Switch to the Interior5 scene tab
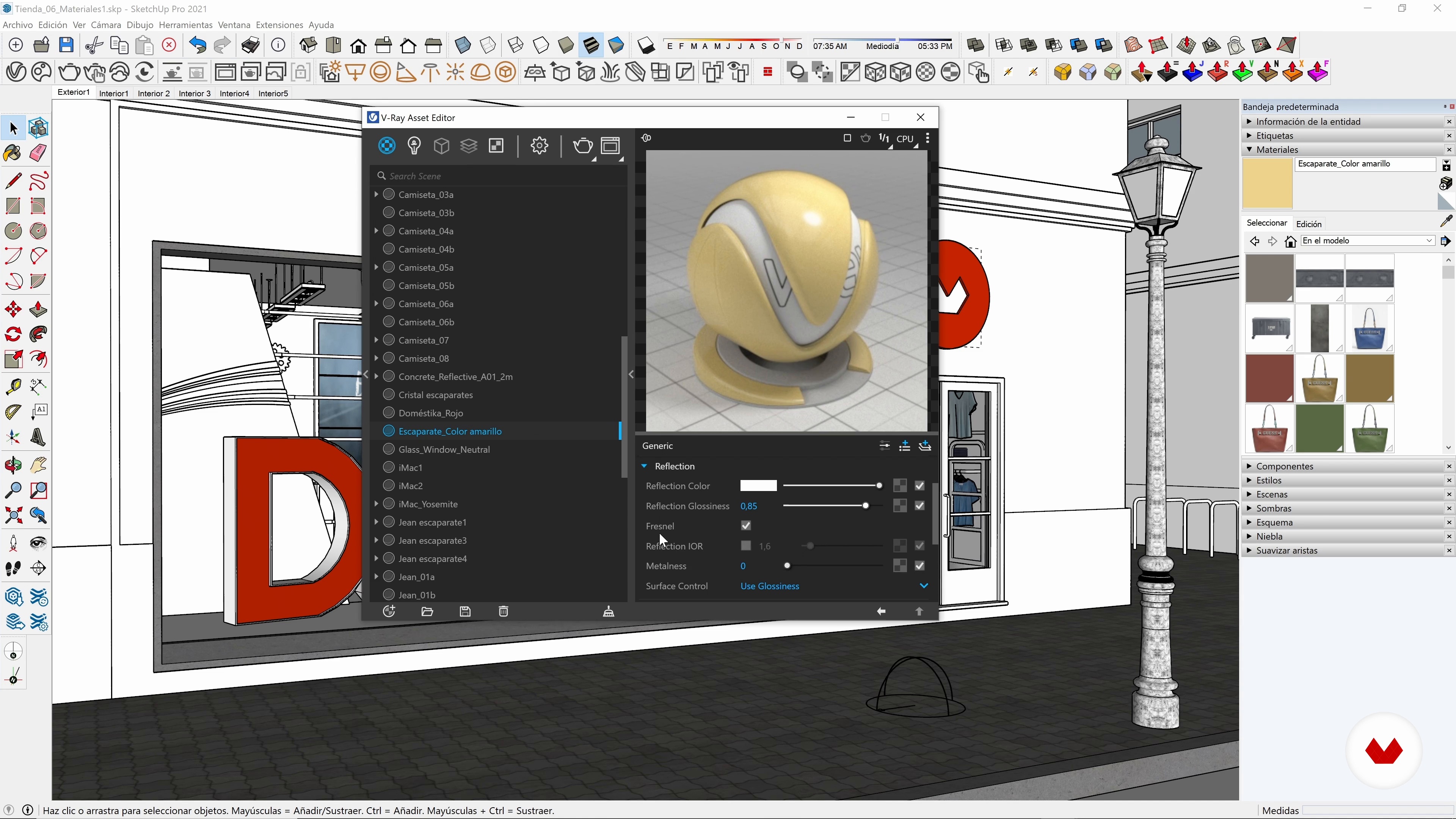Image resolution: width=1456 pixels, height=819 pixels. 273,93
